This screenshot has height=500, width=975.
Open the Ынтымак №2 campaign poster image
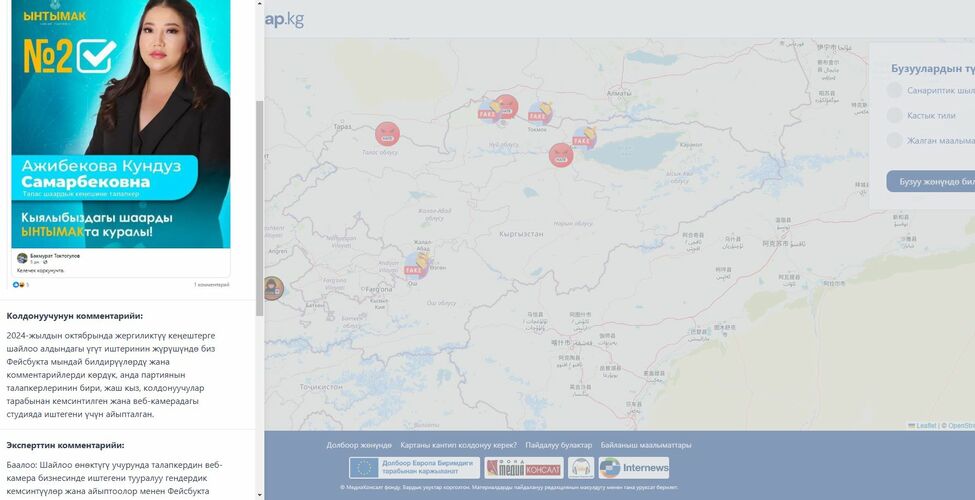tap(121, 124)
